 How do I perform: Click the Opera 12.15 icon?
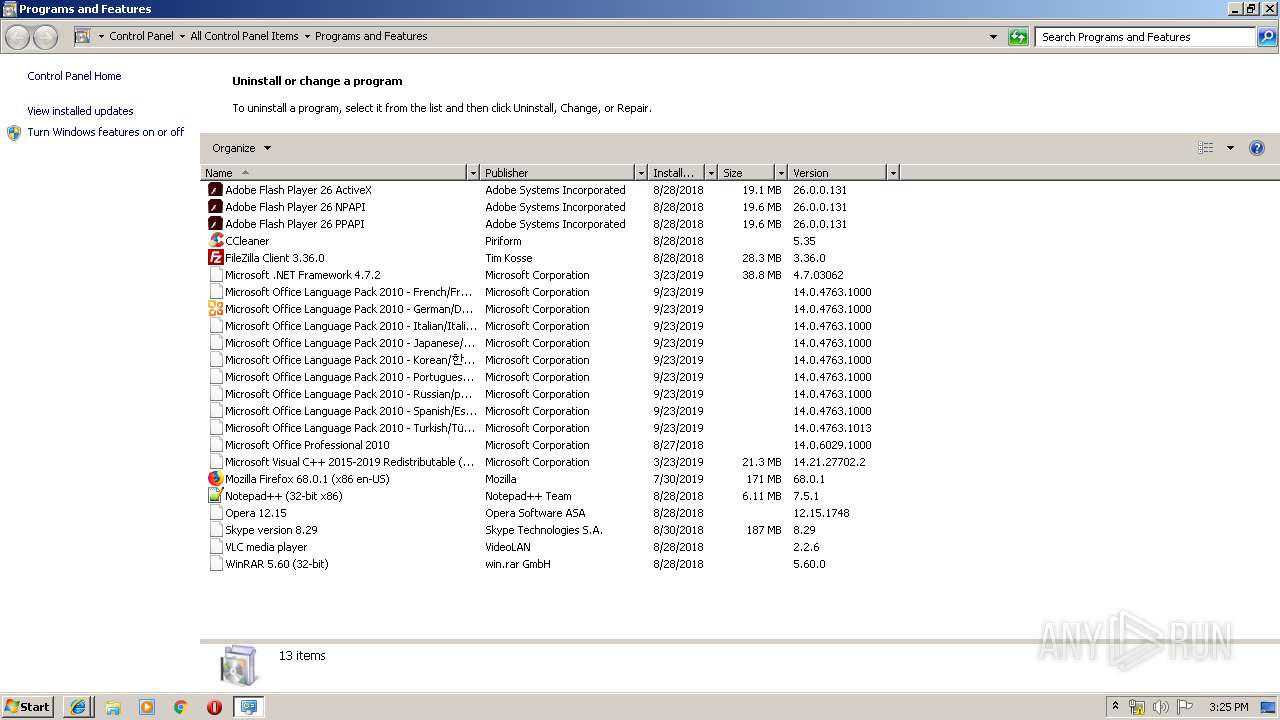(215, 513)
